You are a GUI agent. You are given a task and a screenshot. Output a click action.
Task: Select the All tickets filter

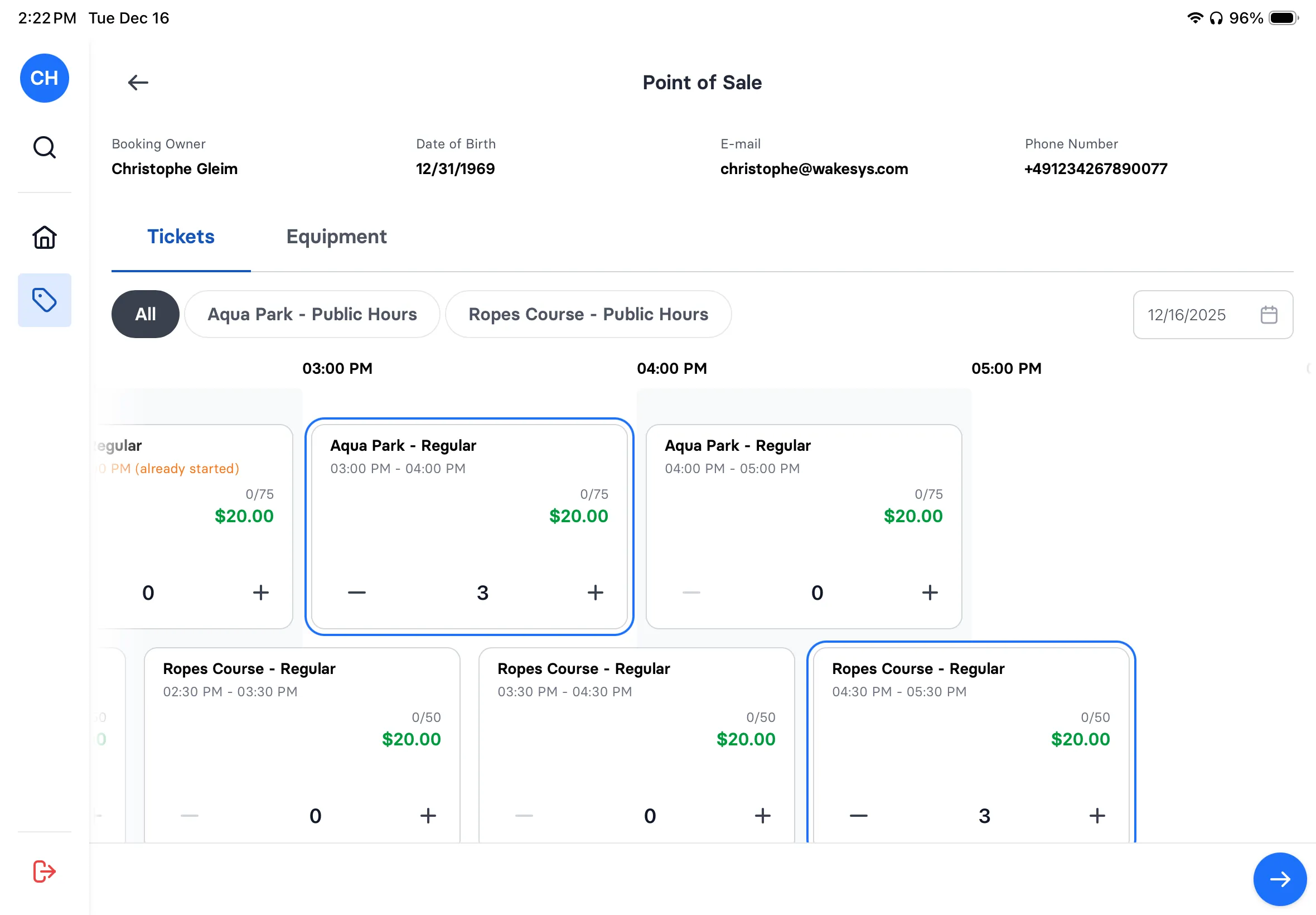click(145, 314)
